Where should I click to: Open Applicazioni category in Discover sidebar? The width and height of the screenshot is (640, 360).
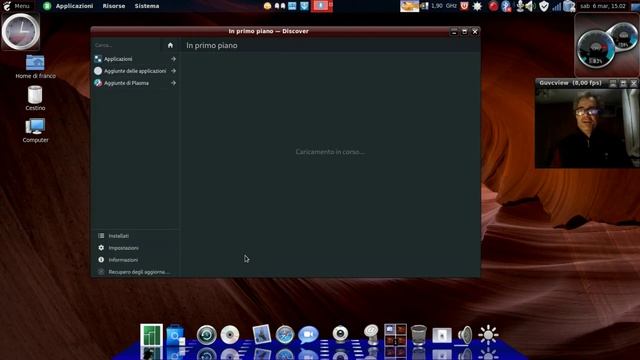coord(136,59)
